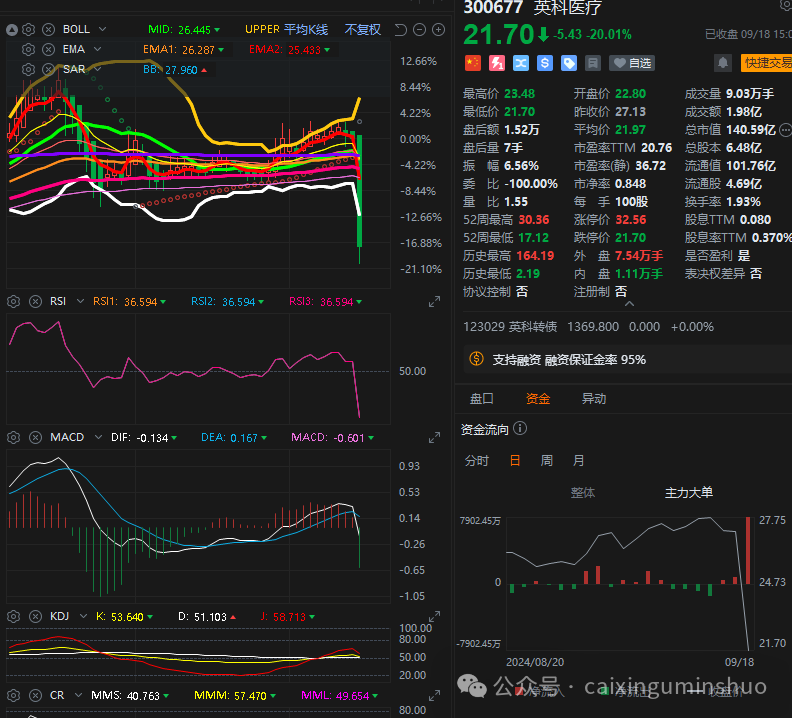The width and height of the screenshot is (792, 718).
Task: Maximize the RSI panel with the expand icon
Action: (435, 302)
